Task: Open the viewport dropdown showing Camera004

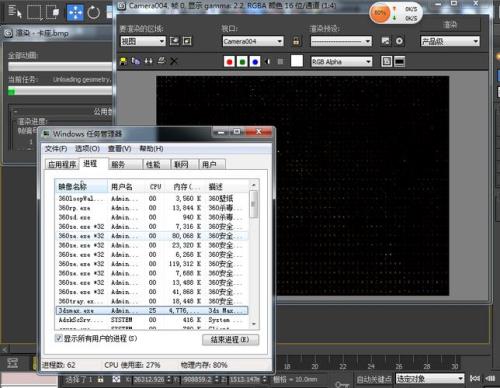Action: point(253,41)
